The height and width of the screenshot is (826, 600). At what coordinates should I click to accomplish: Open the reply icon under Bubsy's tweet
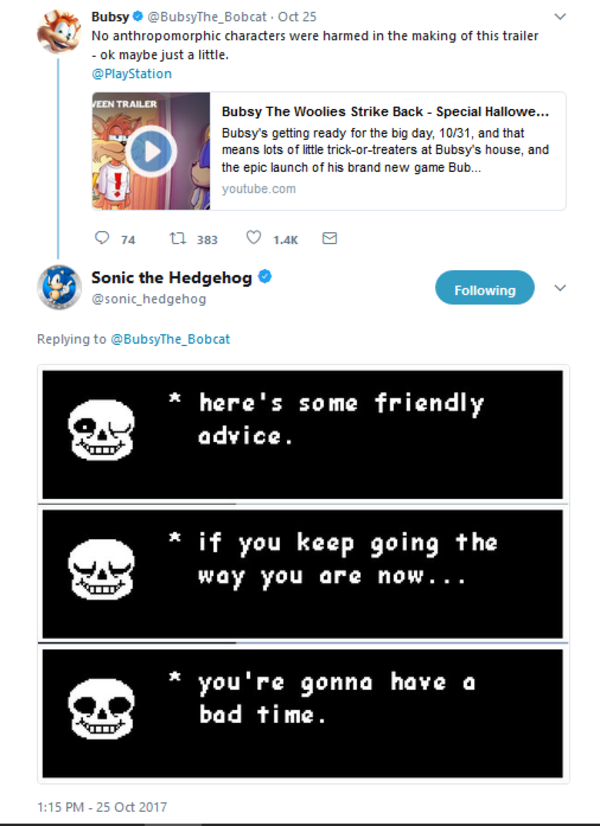[x=102, y=238]
